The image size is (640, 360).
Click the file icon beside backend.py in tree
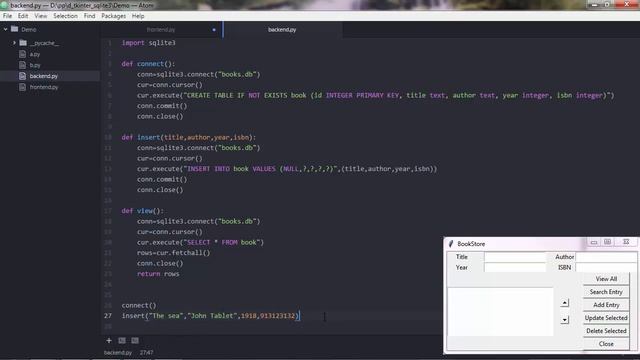tap(22, 76)
